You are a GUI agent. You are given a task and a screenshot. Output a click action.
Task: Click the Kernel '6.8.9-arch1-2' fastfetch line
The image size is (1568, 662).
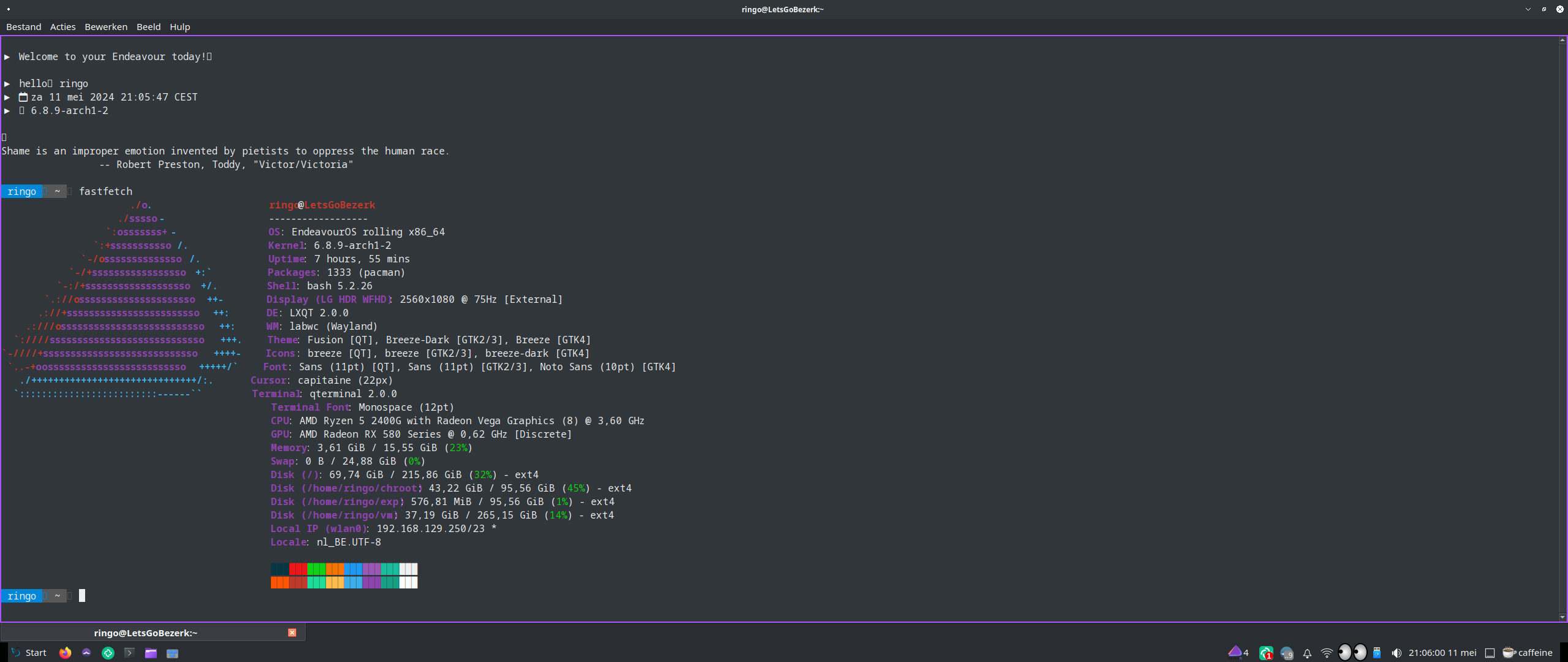(330, 245)
